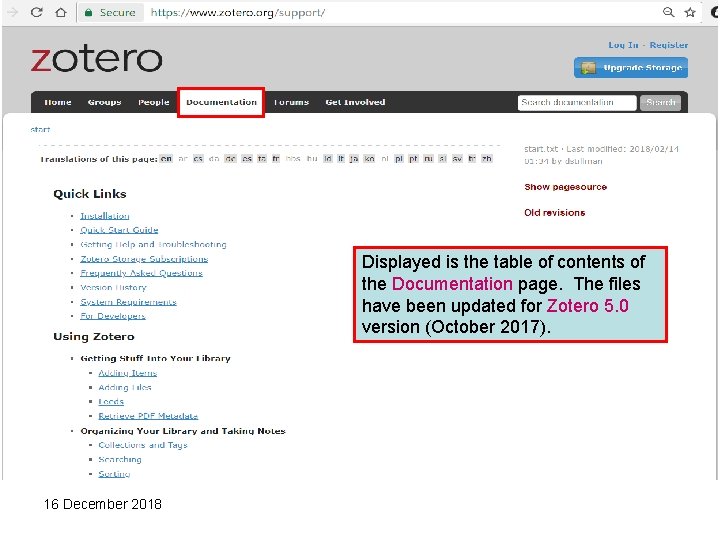
Task: Click the zoom magnifier icon in address bar
Action: (x=669, y=12)
